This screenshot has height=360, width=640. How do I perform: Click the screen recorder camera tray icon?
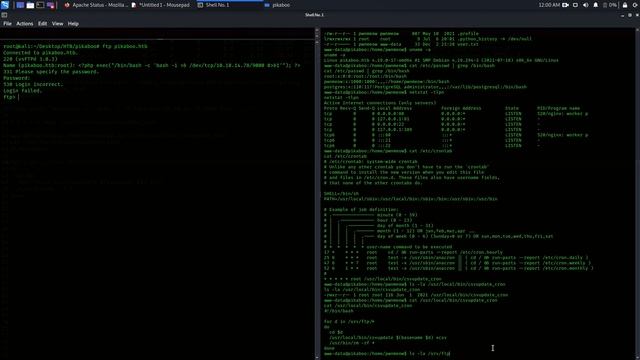coord(566,5)
